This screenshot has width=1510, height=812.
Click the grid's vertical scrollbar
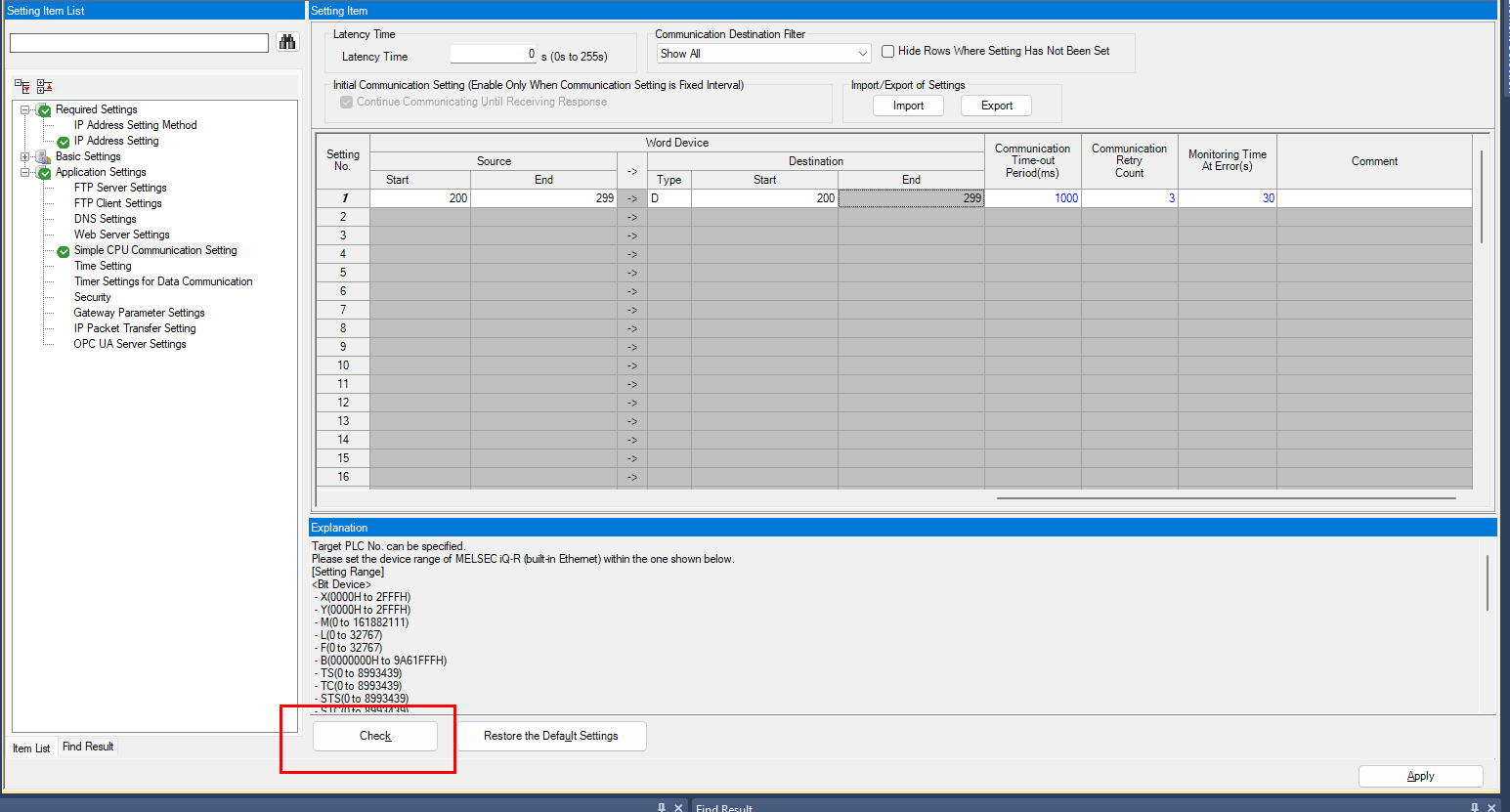[1483, 195]
